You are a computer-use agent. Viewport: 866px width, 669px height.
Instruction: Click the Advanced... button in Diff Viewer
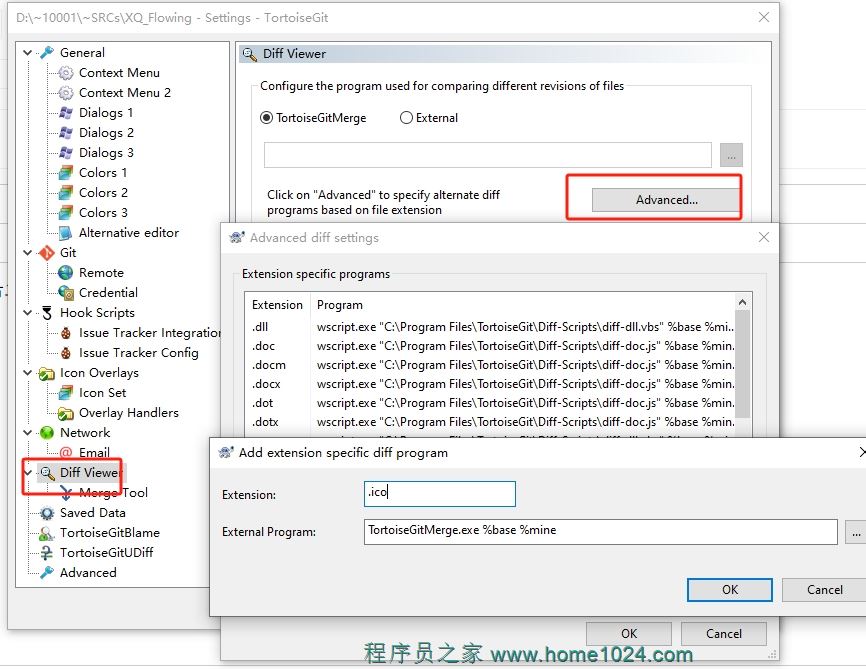[666, 200]
